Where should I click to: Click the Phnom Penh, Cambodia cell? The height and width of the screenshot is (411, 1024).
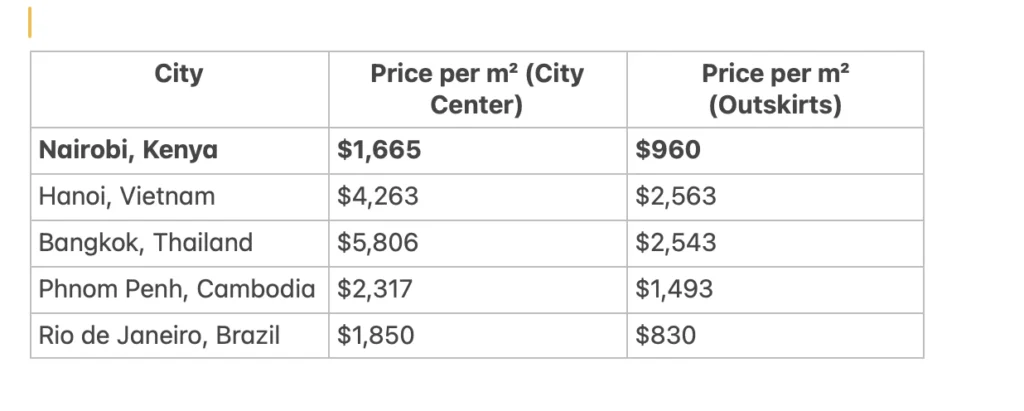pyautogui.click(x=180, y=290)
